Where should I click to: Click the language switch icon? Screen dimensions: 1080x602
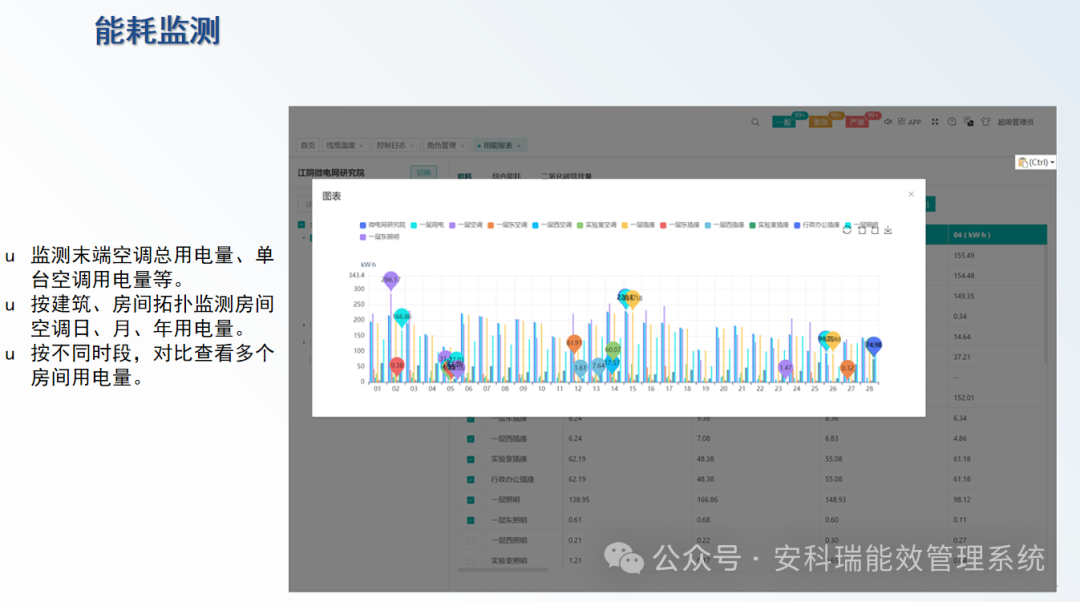[968, 122]
